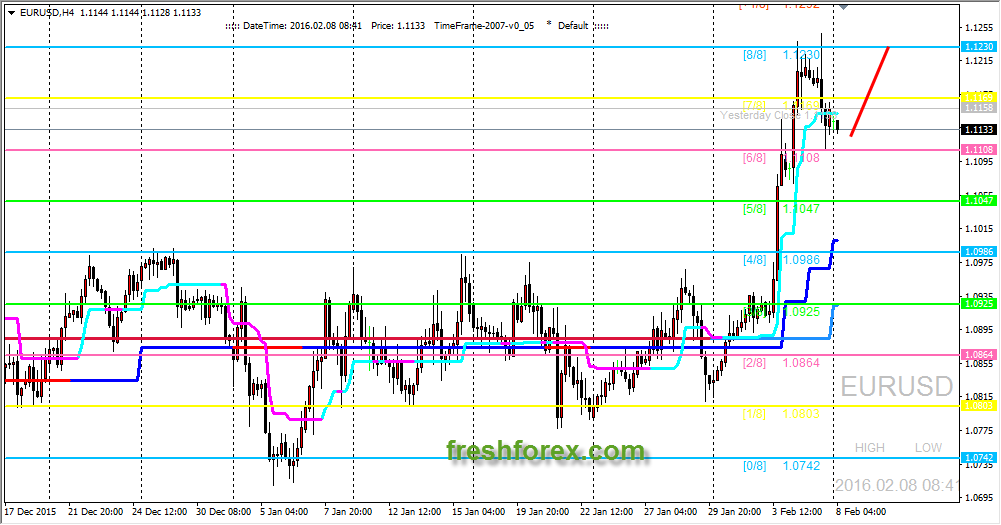The width and height of the screenshot is (1001, 525).
Task: Click the 1.0695 price scale value
Action: [x=980, y=498]
